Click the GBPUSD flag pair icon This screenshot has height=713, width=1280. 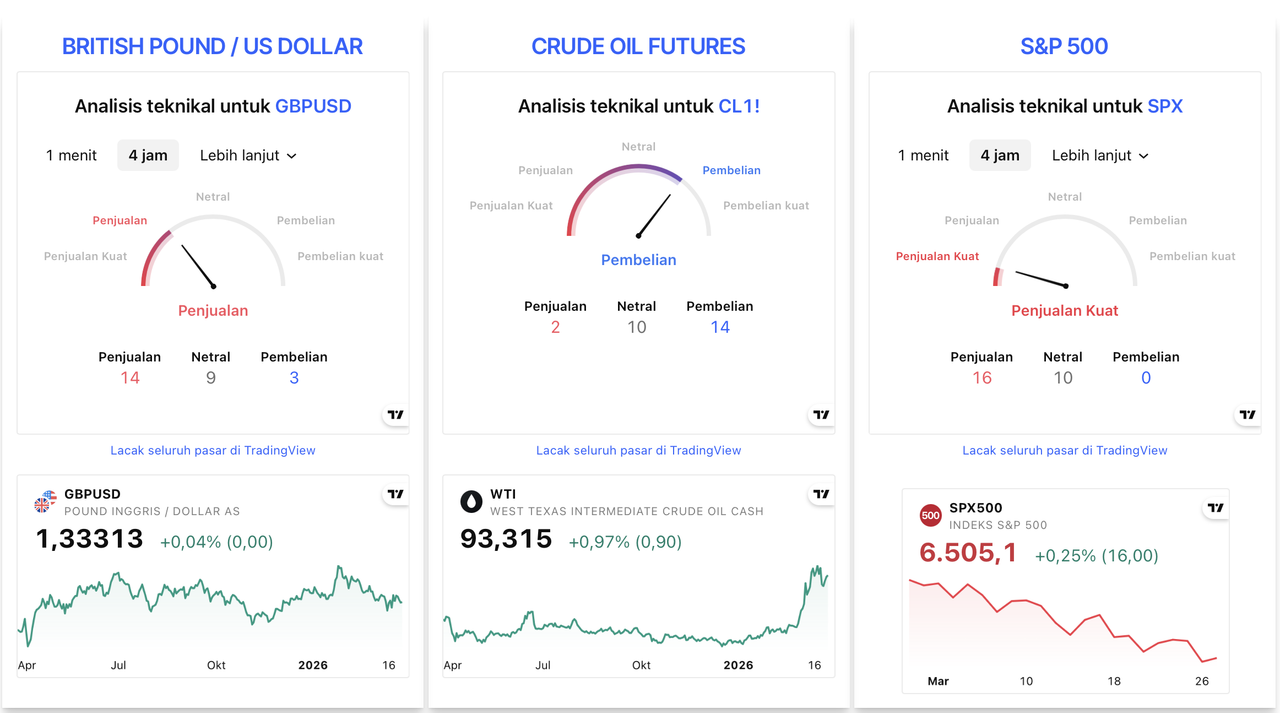pos(46,501)
